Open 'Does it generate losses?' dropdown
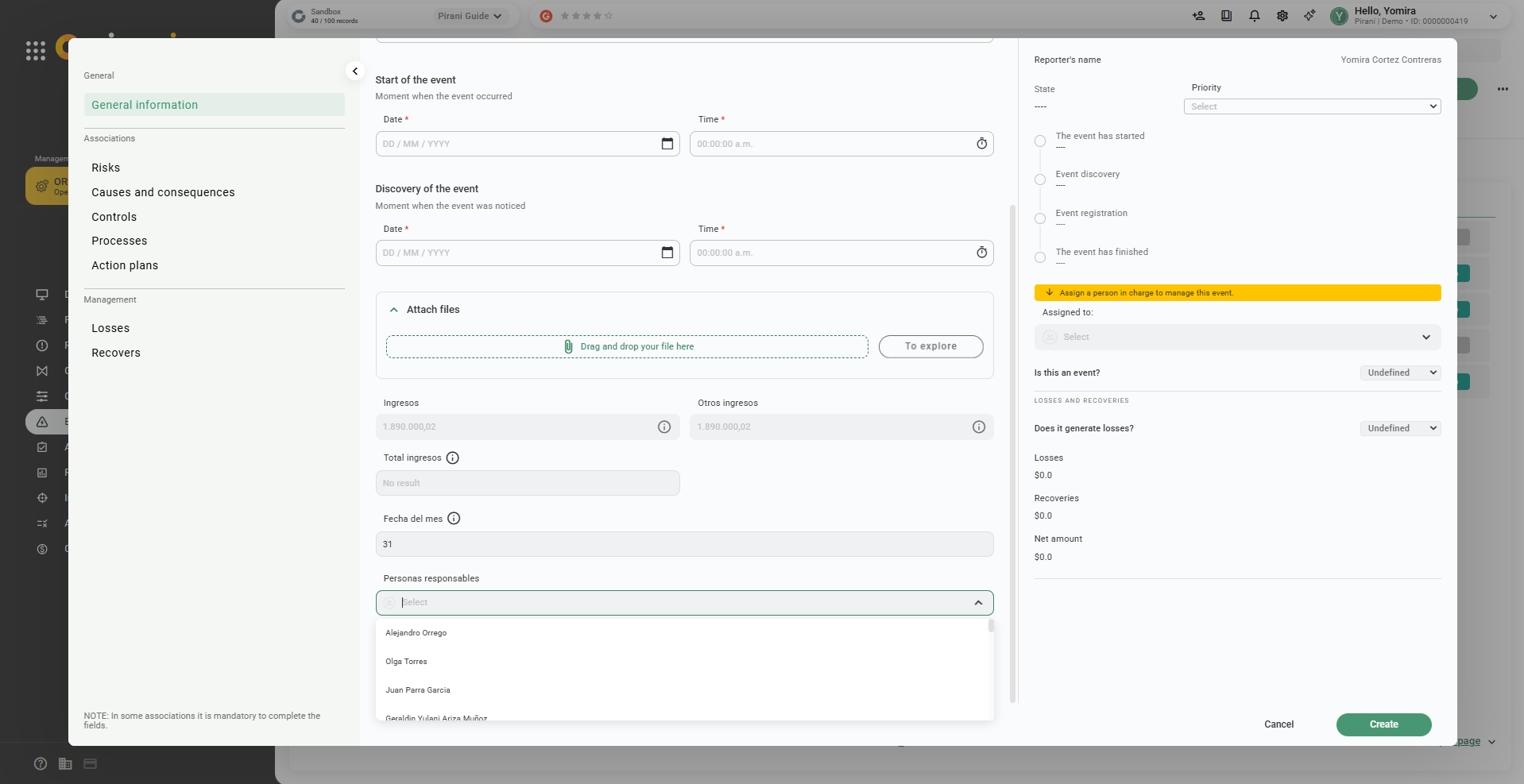 [x=1400, y=428]
